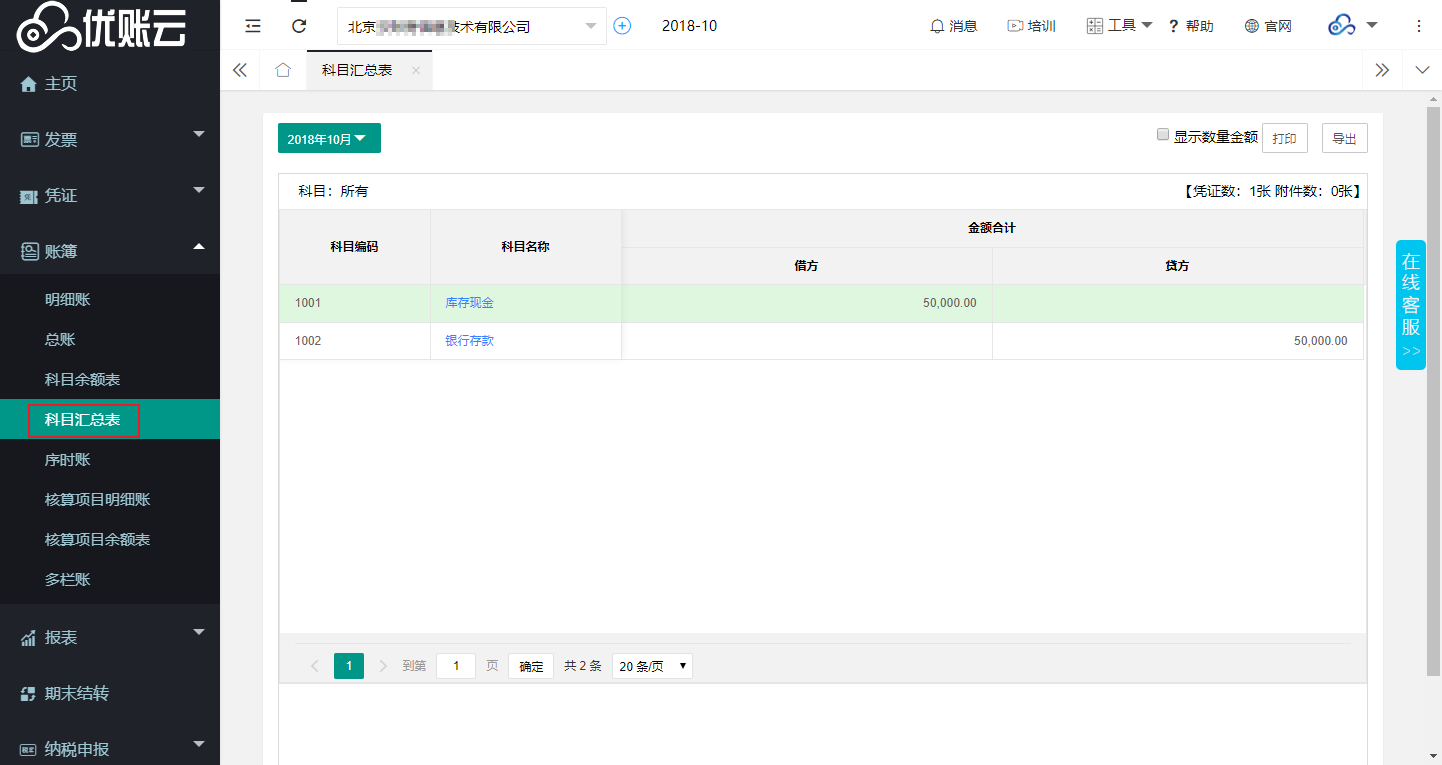The height and width of the screenshot is (765, 1442).
Task: Open the 银行存款 account link
Action: point(469,341)
